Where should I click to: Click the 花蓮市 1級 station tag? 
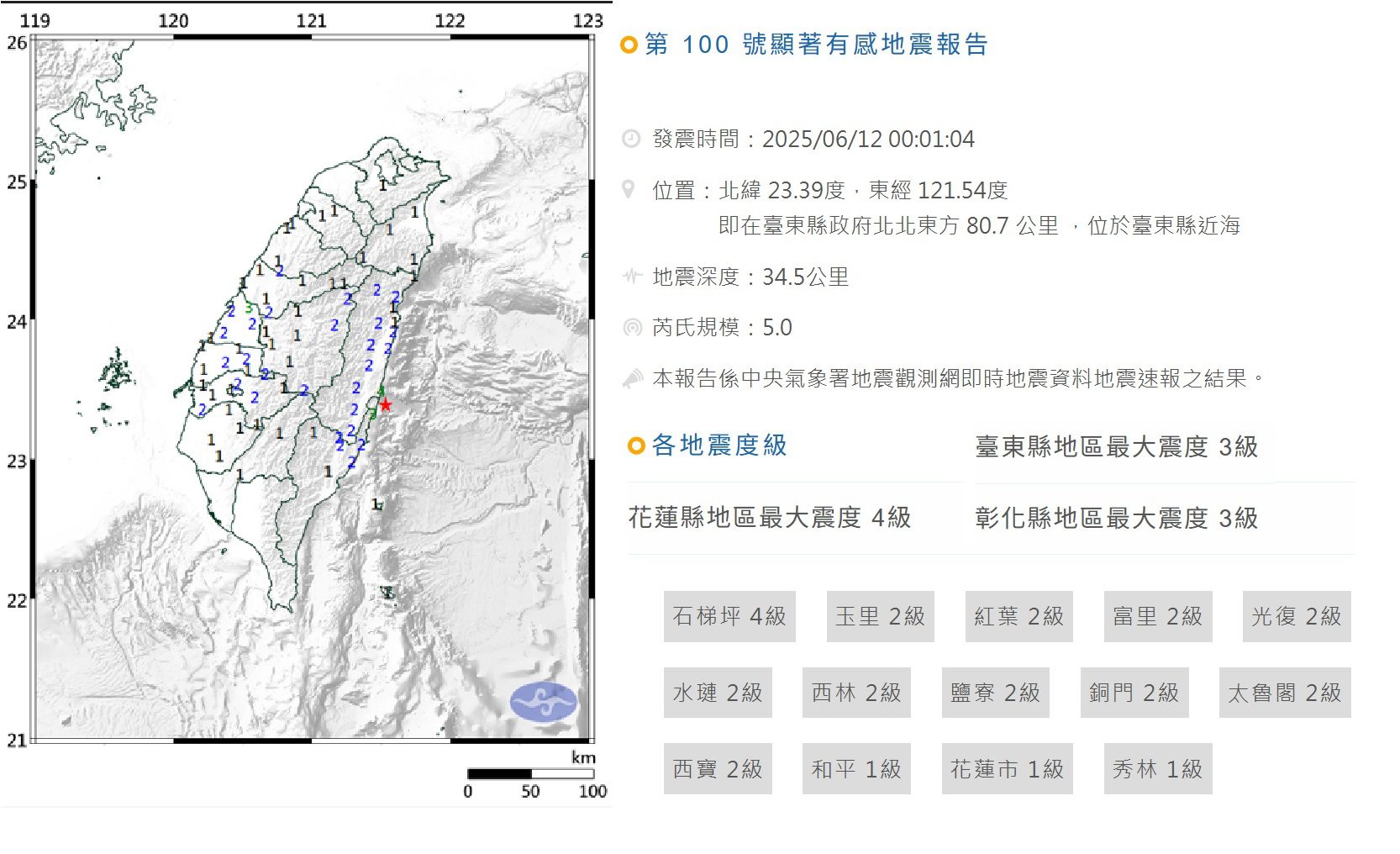click(1007, 768)
